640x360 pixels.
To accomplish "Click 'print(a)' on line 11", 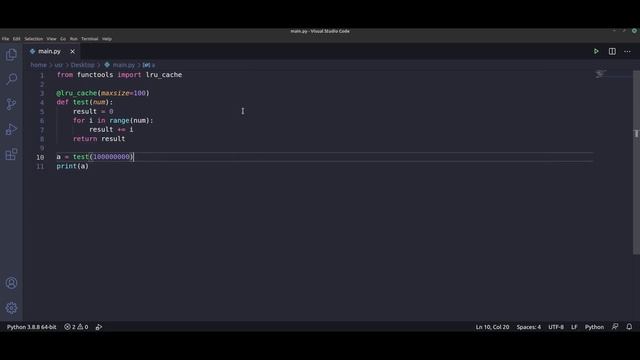I will pos(73,166).
